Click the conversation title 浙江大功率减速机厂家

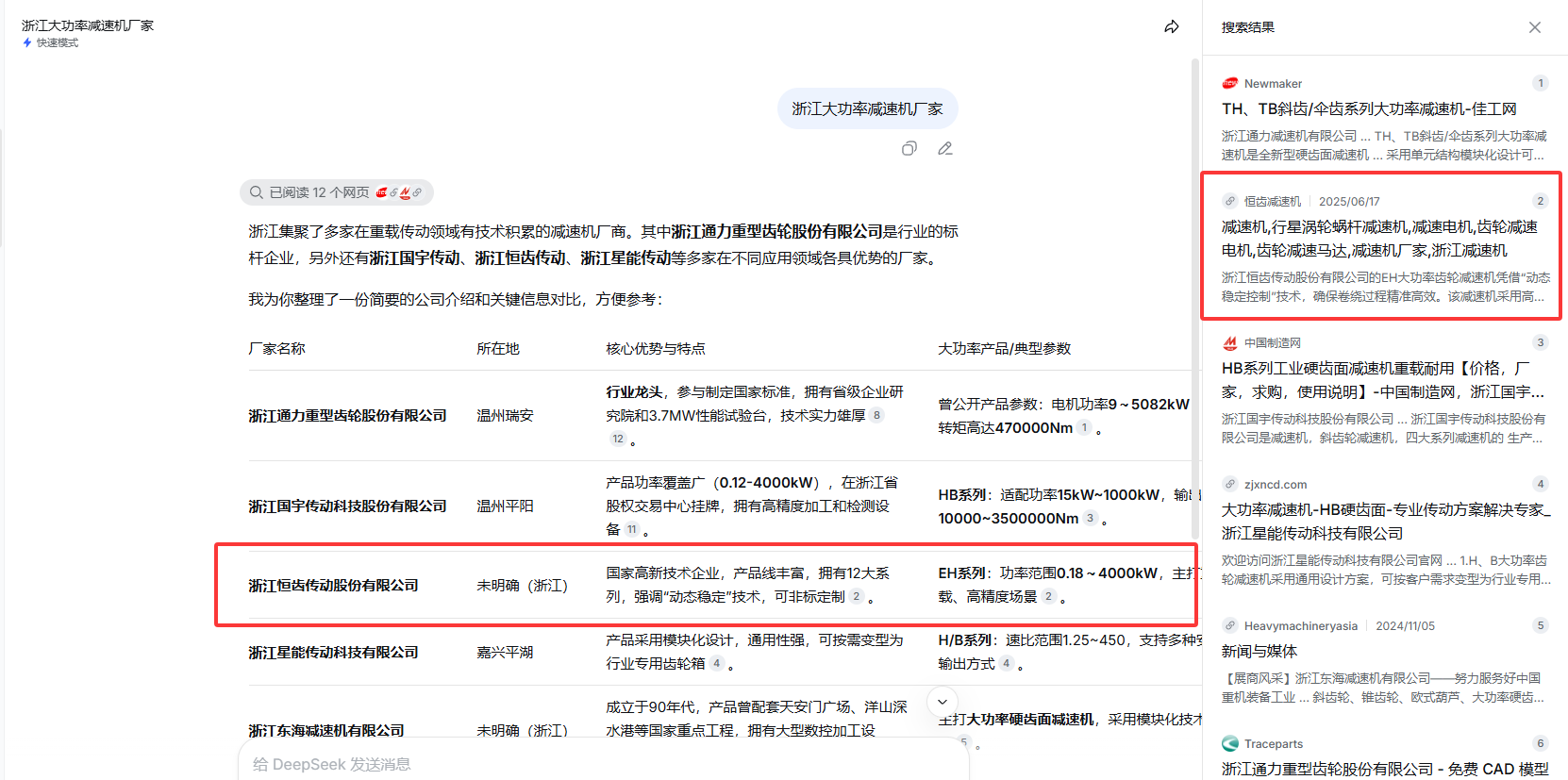coord(88,25)
